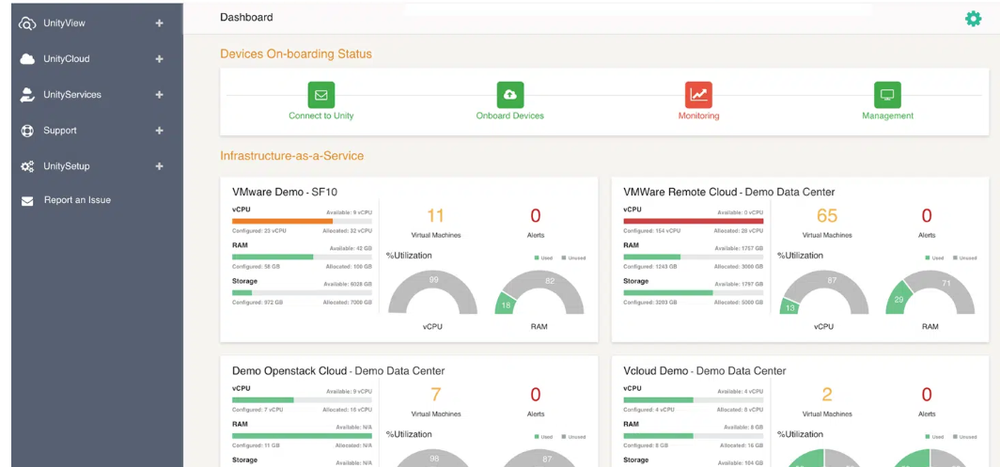Click VMware Demo SF10 vCPU utilization gauge
This screenshot has width=1000, height=467.
tap(432, 292)
